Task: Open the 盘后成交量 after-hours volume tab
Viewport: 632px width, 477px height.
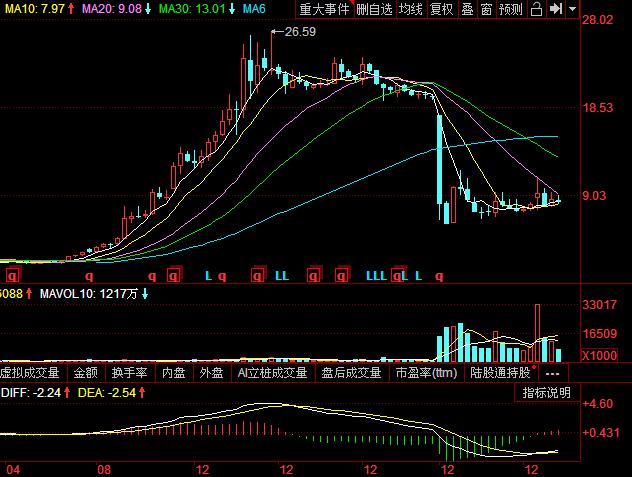Action: tap(351, 373)
